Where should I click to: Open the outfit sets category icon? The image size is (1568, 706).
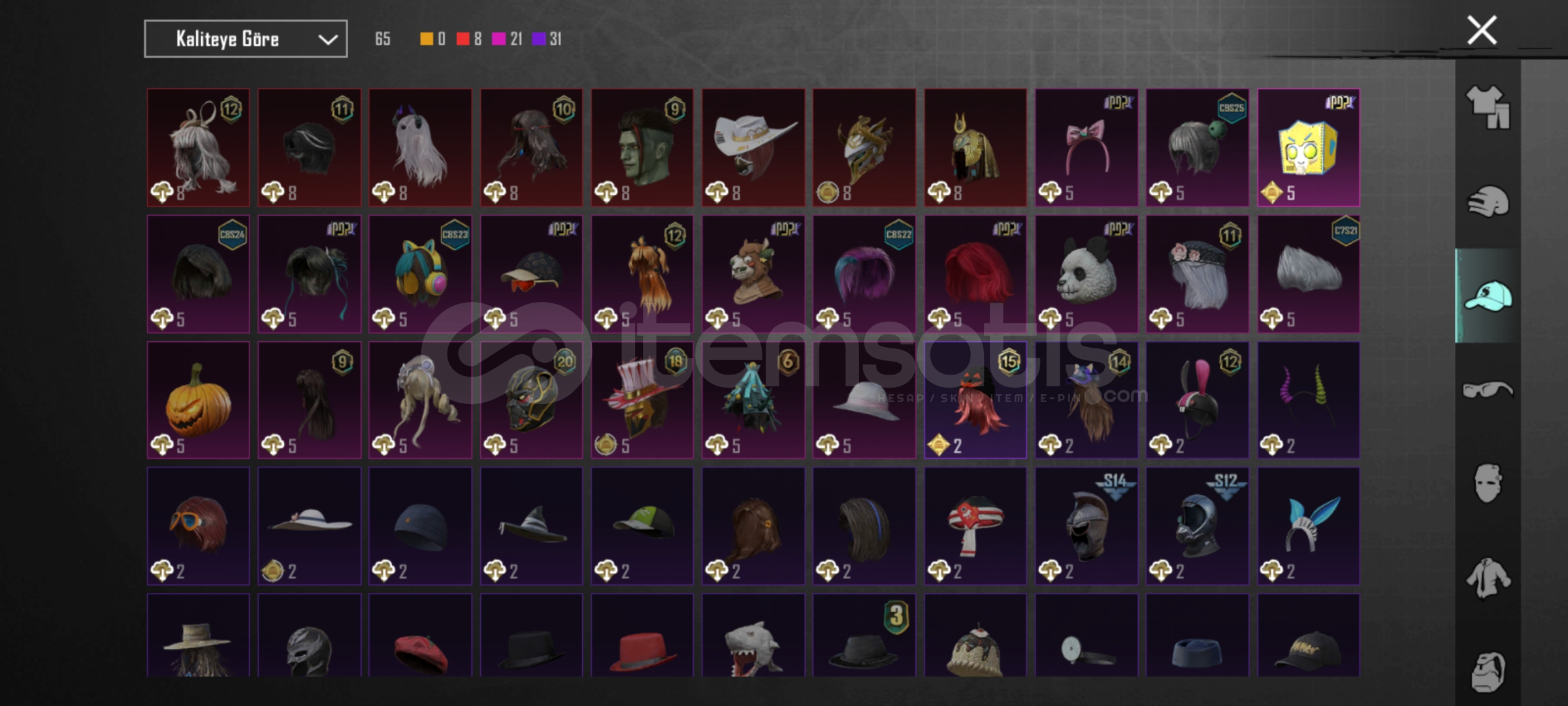pos(1488,107)
